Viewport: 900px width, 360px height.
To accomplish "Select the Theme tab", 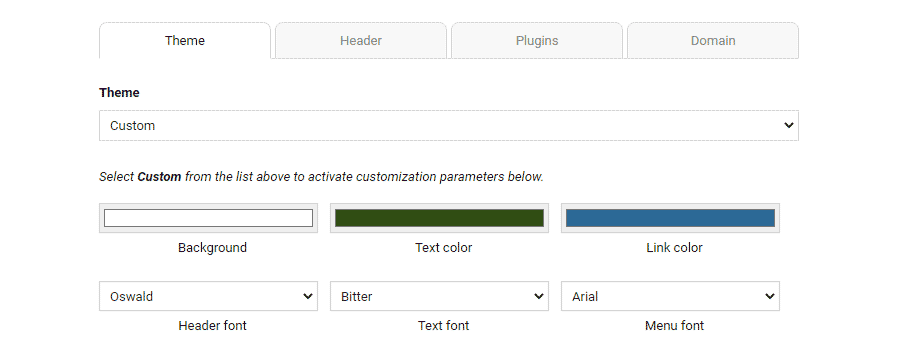I will click(x=185, y=41).
